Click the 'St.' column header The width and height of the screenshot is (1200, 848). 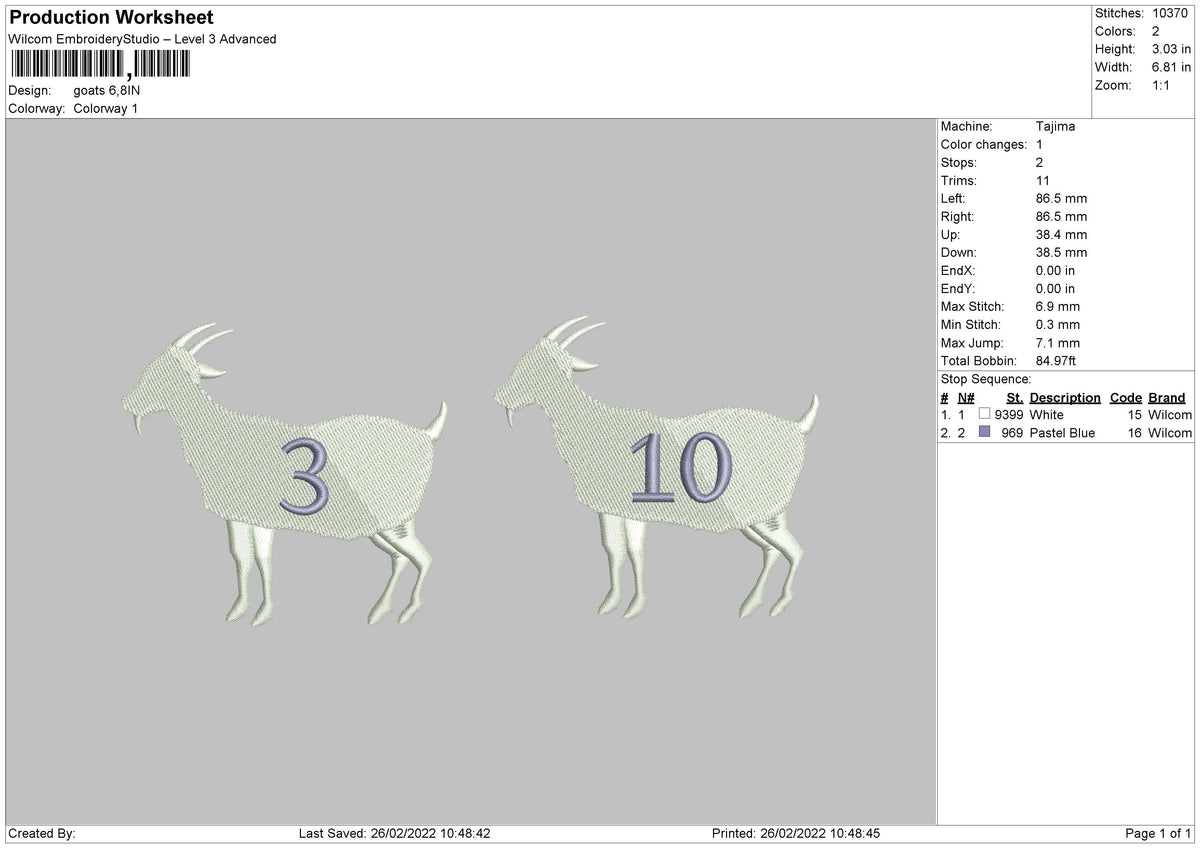[x=1015, y=398]
